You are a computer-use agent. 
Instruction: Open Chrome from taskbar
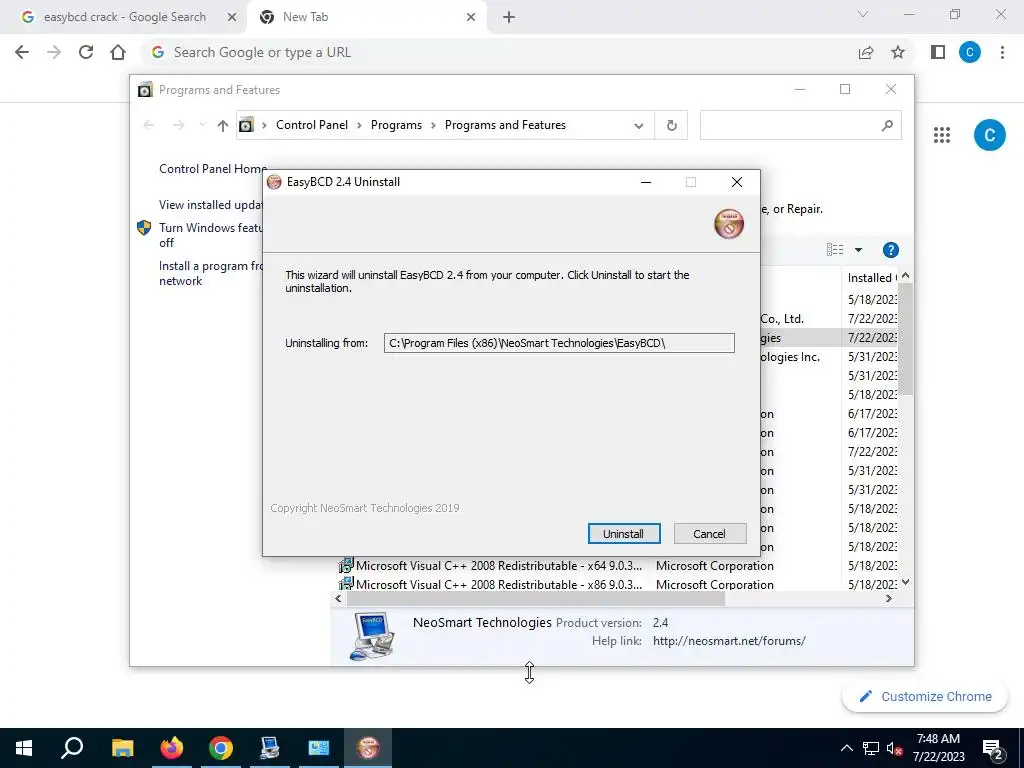[x=221, y=748]
